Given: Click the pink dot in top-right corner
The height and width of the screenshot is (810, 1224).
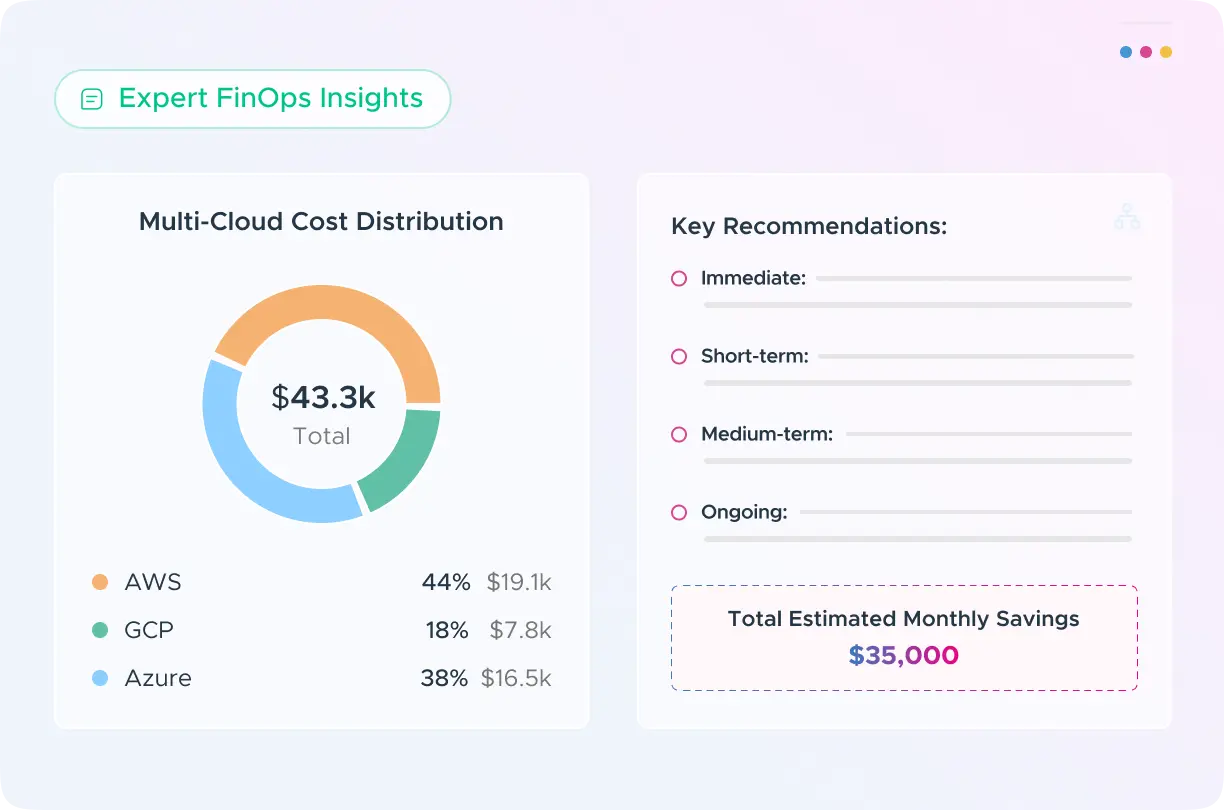Looking at the screenshot, I should click(x=1146, y=52).
